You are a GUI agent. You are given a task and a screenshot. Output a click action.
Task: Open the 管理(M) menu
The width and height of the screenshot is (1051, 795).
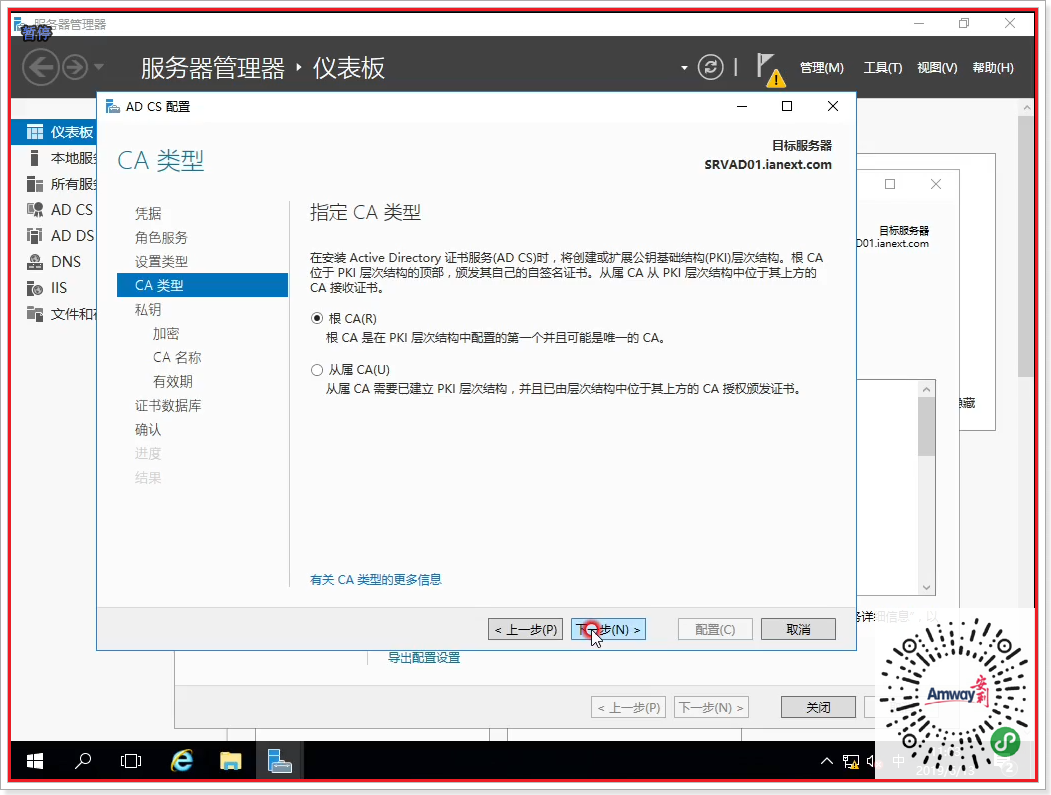pyautogui.click(x=822, y=68)
